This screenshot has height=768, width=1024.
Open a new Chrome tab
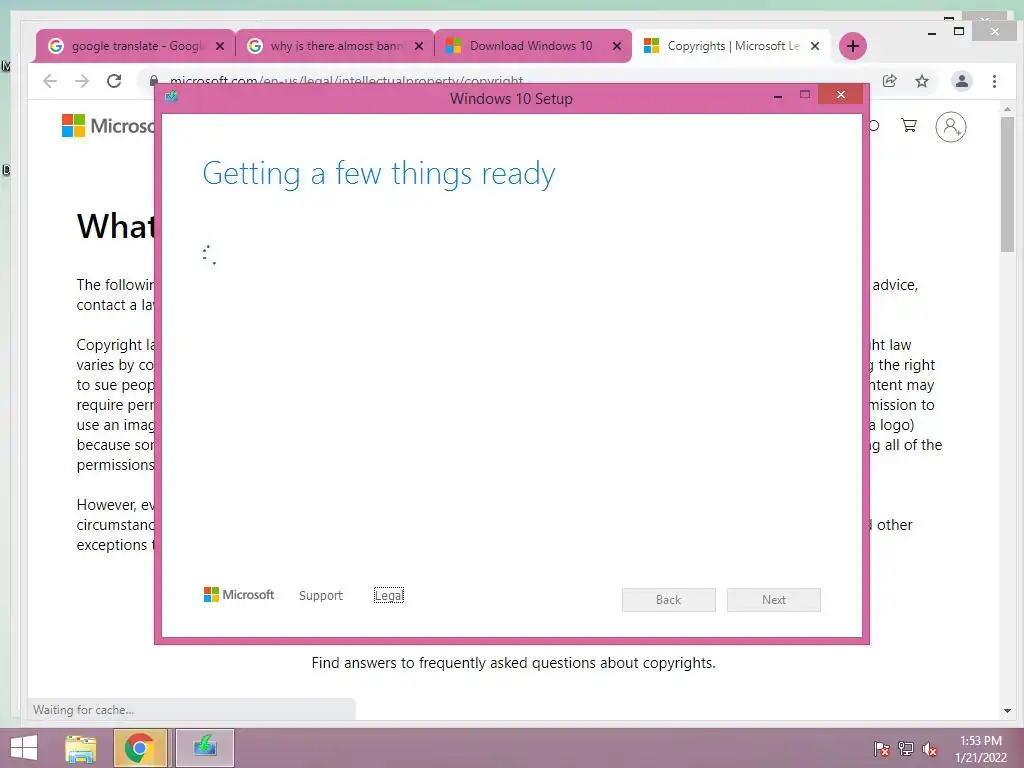click(852, 46)
